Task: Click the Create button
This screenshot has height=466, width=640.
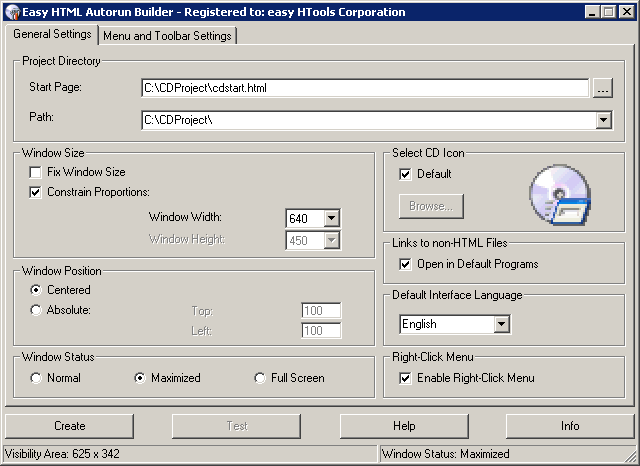Action: click(x=69, y=426)
